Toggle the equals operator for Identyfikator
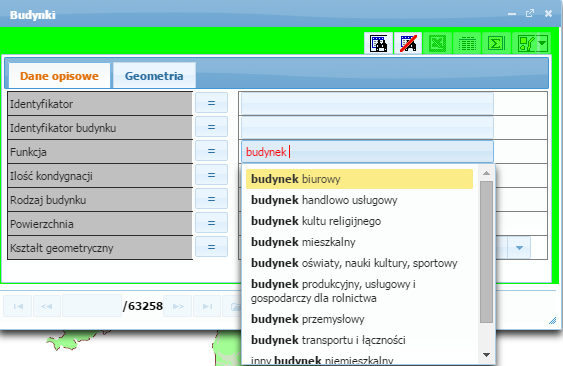The height and width of the screenshot is (366, 563). 211,103
